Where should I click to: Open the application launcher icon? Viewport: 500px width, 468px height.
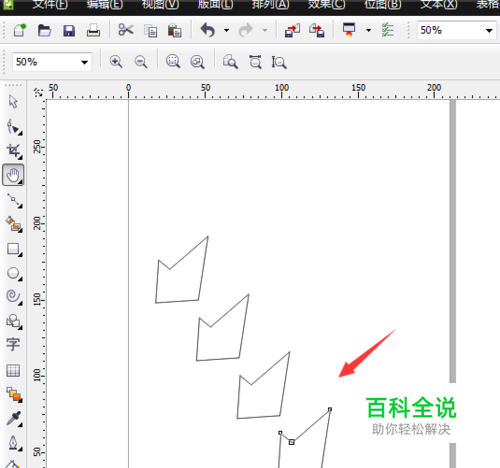tap(349, 30)
